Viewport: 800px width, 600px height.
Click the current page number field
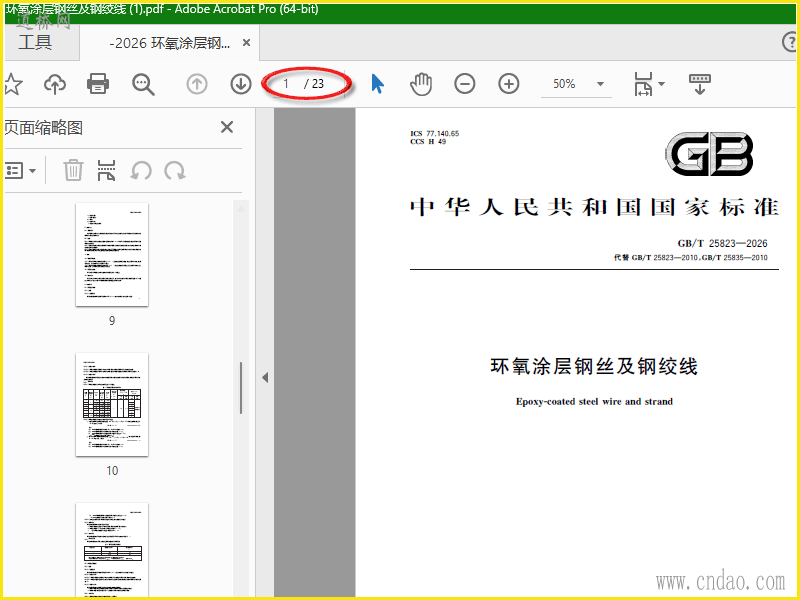pos(287,84)
